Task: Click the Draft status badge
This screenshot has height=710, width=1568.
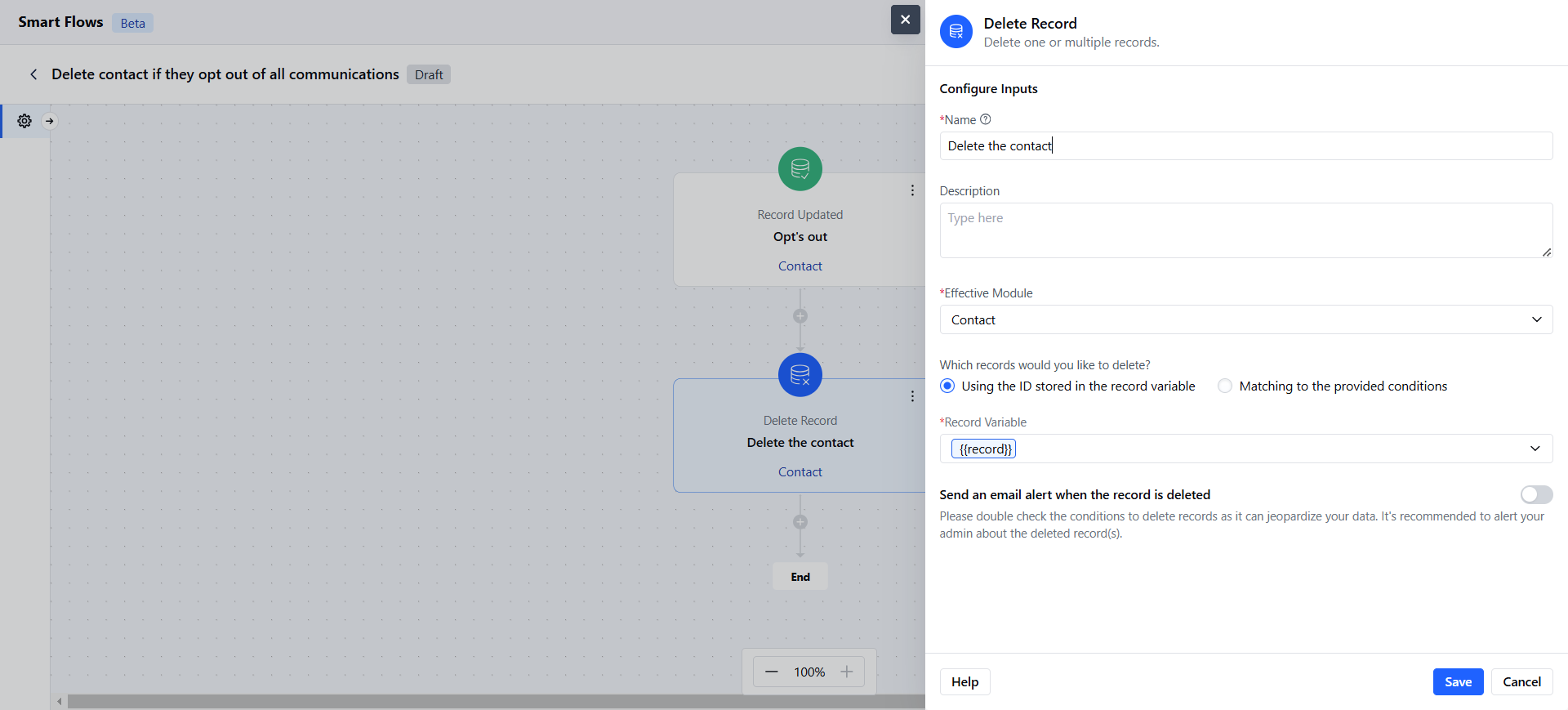Action: click(429, 74)
